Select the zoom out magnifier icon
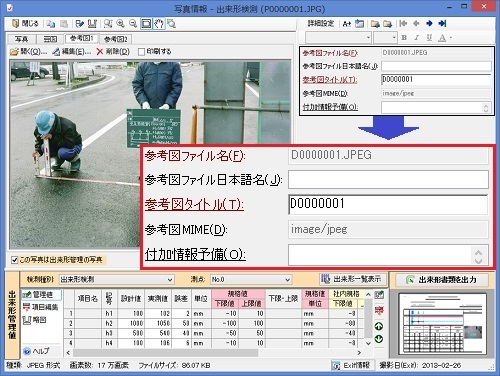500x376 pixels. (x=133, y=24)
